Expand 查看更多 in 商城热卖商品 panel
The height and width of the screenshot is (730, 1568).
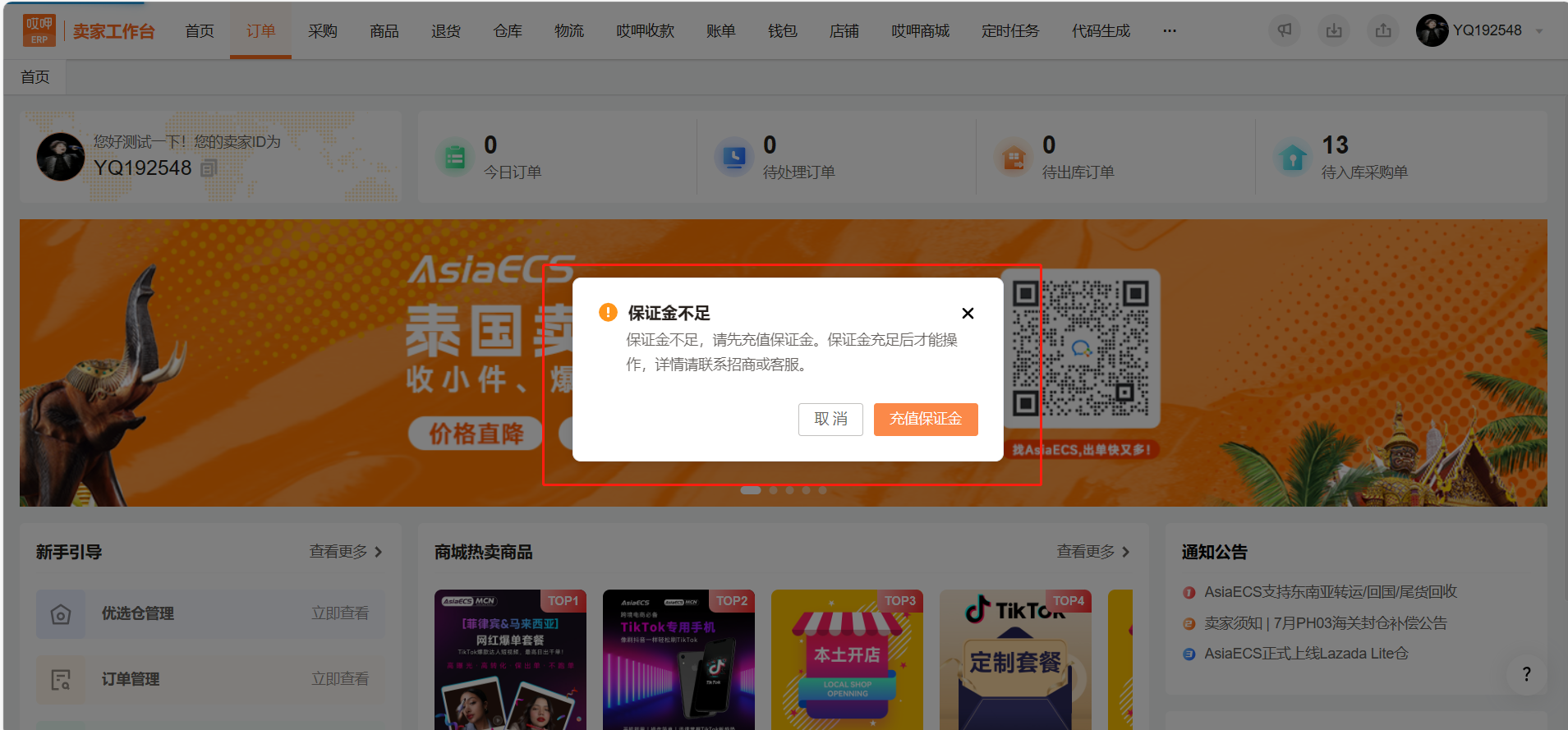pos(1093,552)
